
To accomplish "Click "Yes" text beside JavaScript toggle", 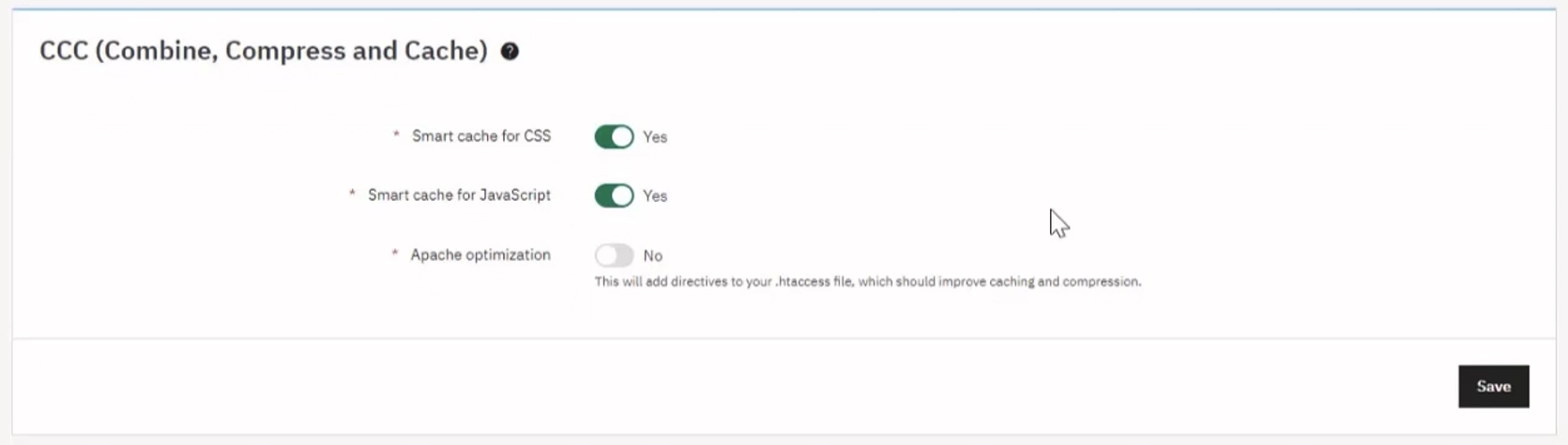I will coord(655,196).
